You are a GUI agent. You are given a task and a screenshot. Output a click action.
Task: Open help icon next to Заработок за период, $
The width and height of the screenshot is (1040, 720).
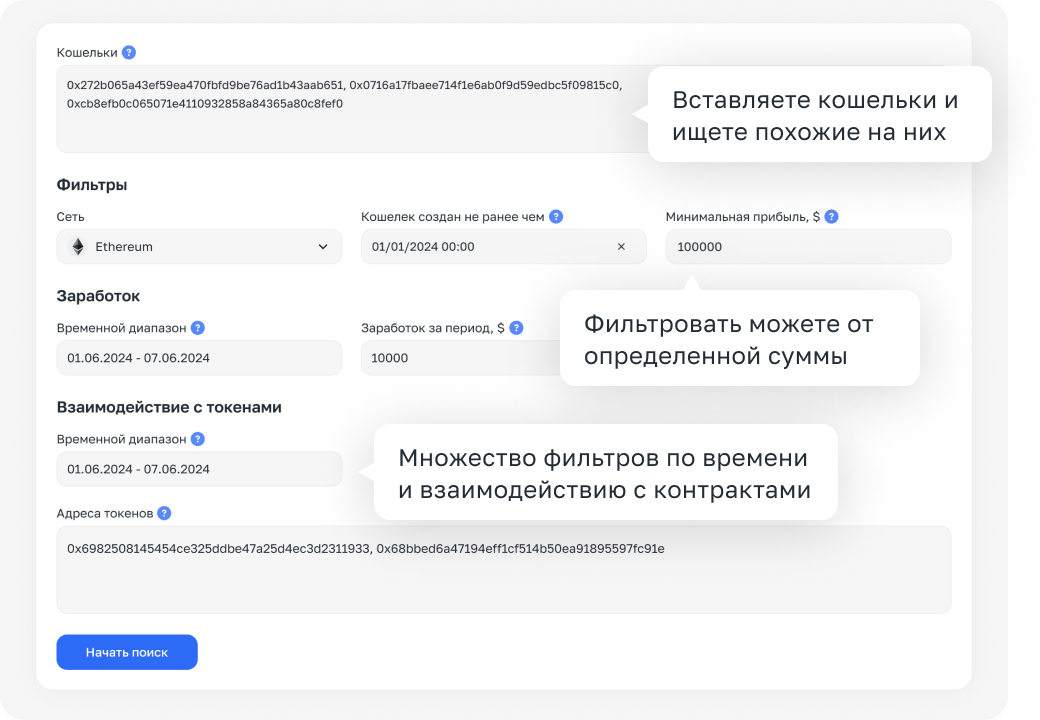516,328
